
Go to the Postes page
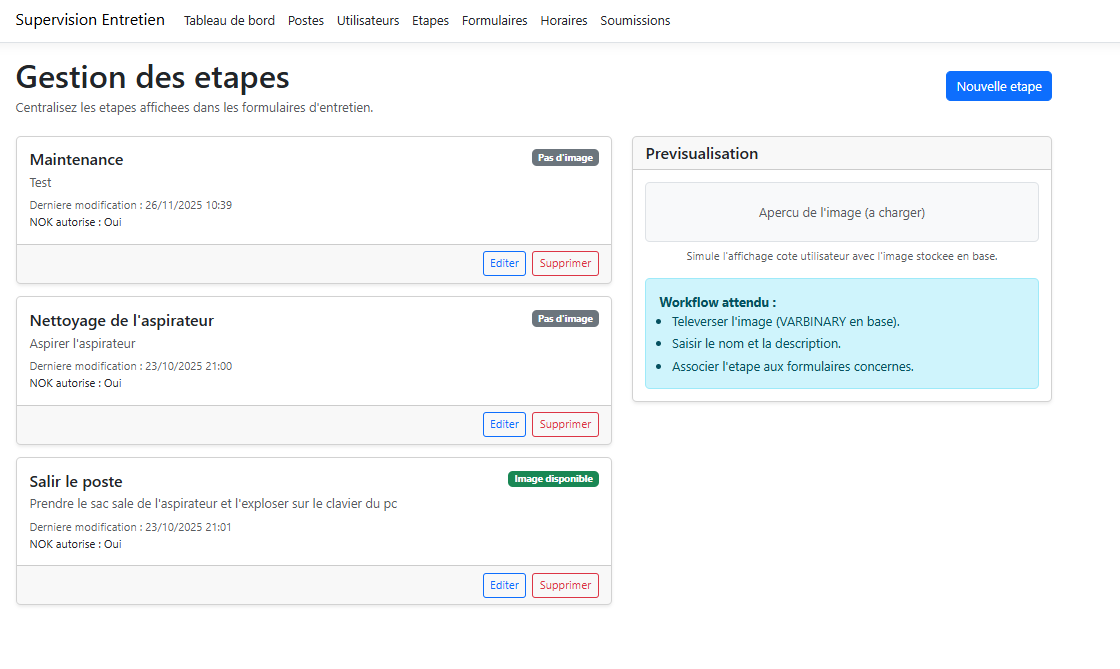pyautogui.click(x=306, y=21)
